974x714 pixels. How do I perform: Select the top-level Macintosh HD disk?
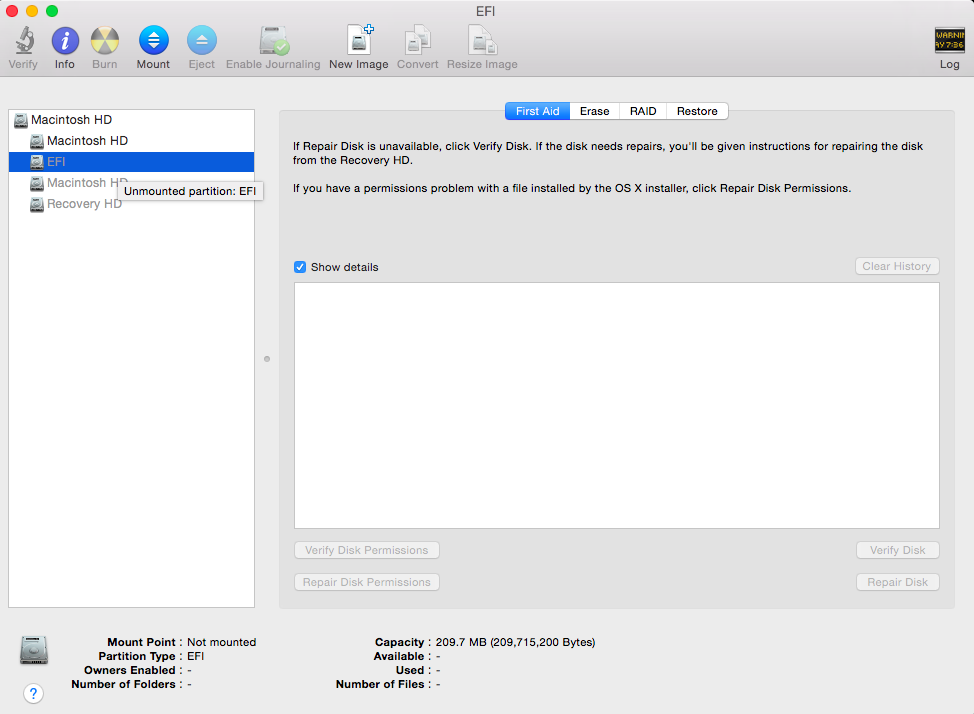pos(132,119)
